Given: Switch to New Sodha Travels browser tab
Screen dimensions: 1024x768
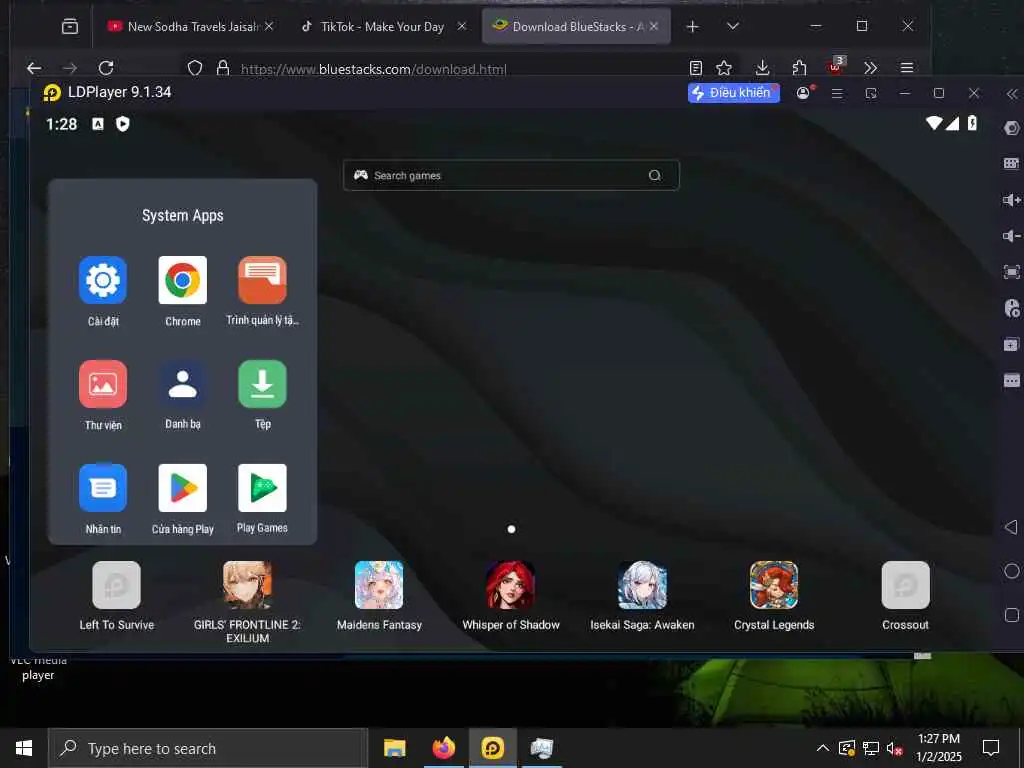Looking at the screenshot, I should (x=191, y=26).
